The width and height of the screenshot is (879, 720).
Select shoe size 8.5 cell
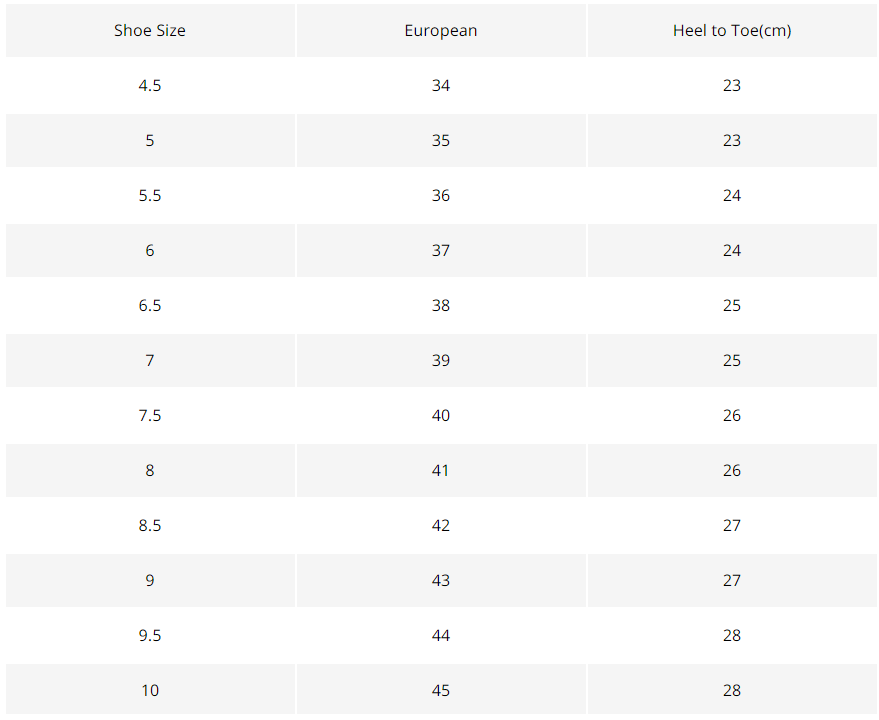point(150,525)
